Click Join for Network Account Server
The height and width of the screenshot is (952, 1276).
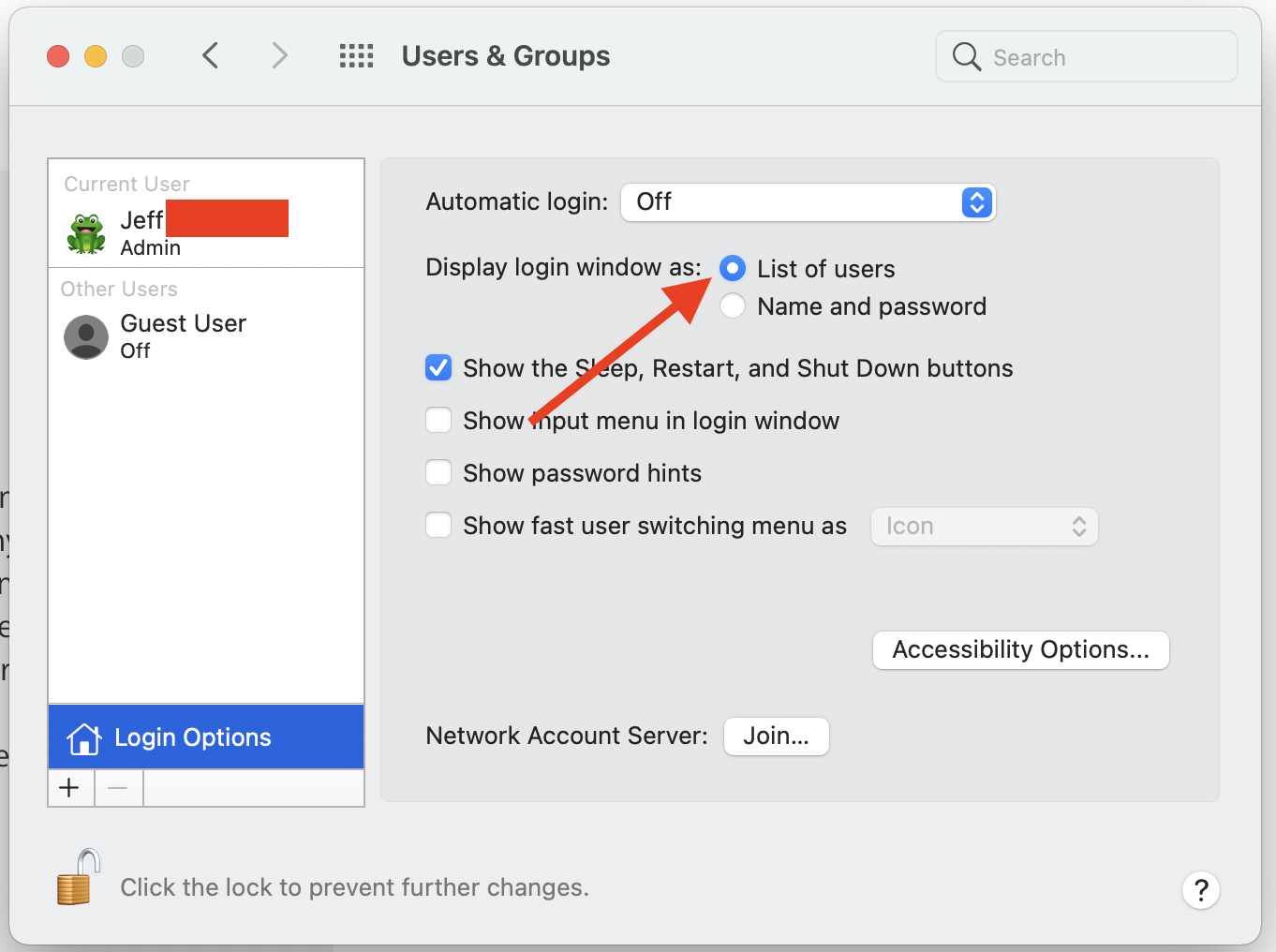pos(776,736)
